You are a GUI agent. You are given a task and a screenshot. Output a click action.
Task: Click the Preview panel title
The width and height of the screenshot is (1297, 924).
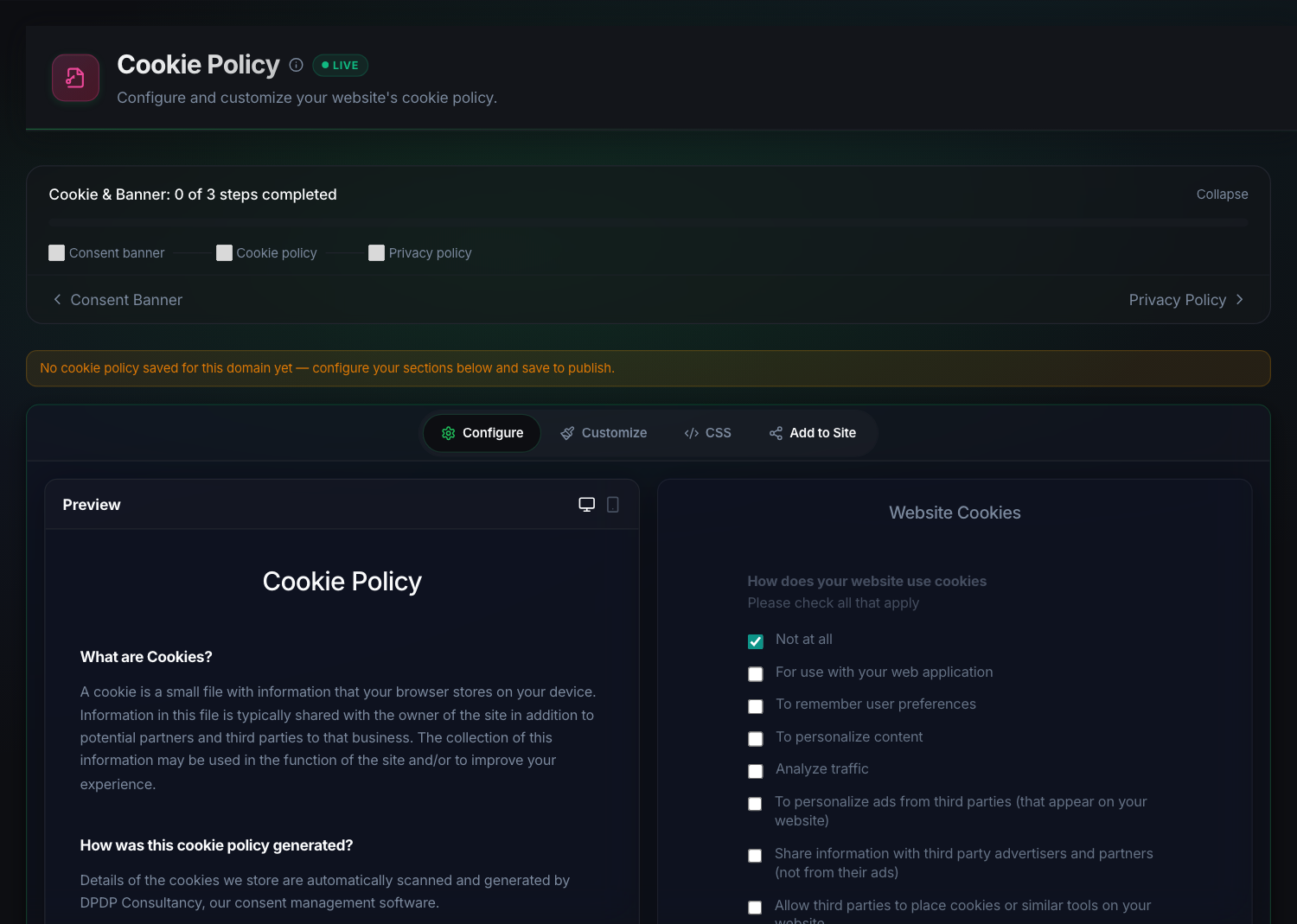click(x=92, y=505)
